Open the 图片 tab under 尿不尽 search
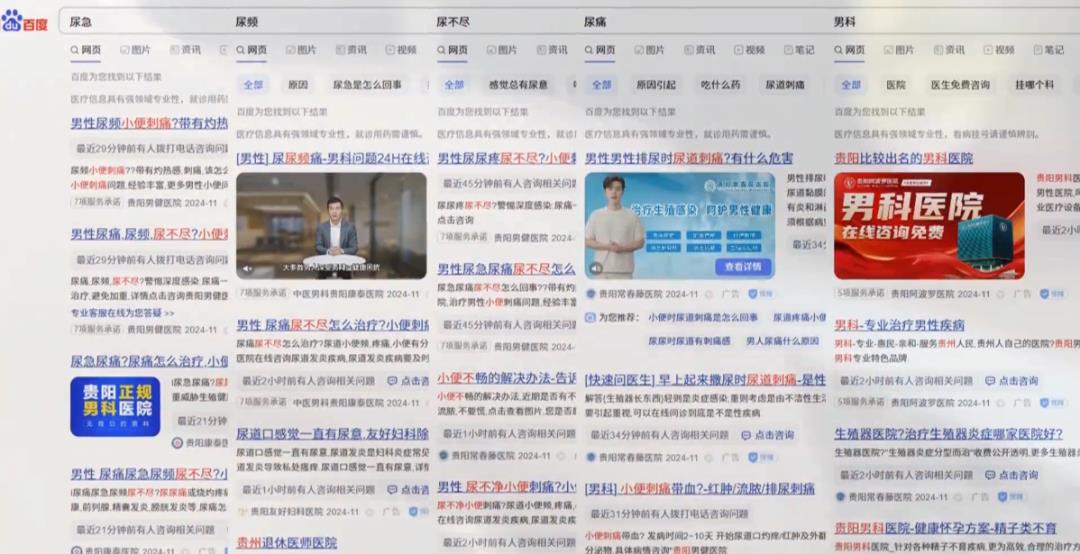Screen dimensions: 1080x554 [x=501, y=50]
